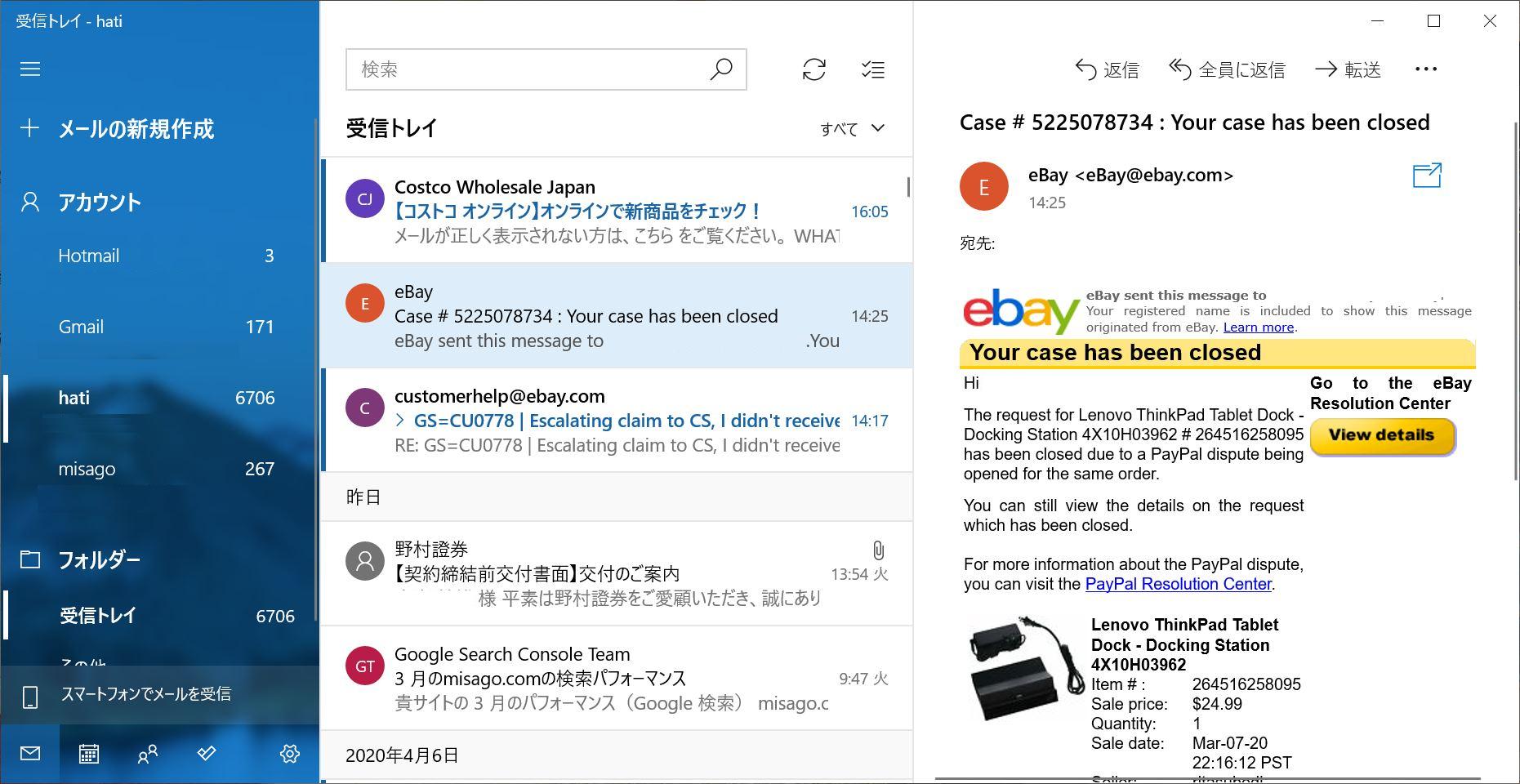The height and width of the screenshot is (784, 1520).
Task: Reply with 返信 button
Action: (1107, 69)
